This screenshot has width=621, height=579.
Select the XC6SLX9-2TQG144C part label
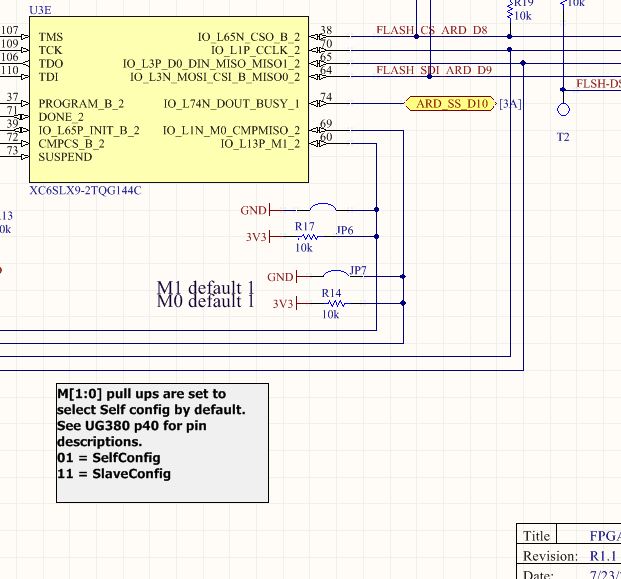(x=85, y=189)
